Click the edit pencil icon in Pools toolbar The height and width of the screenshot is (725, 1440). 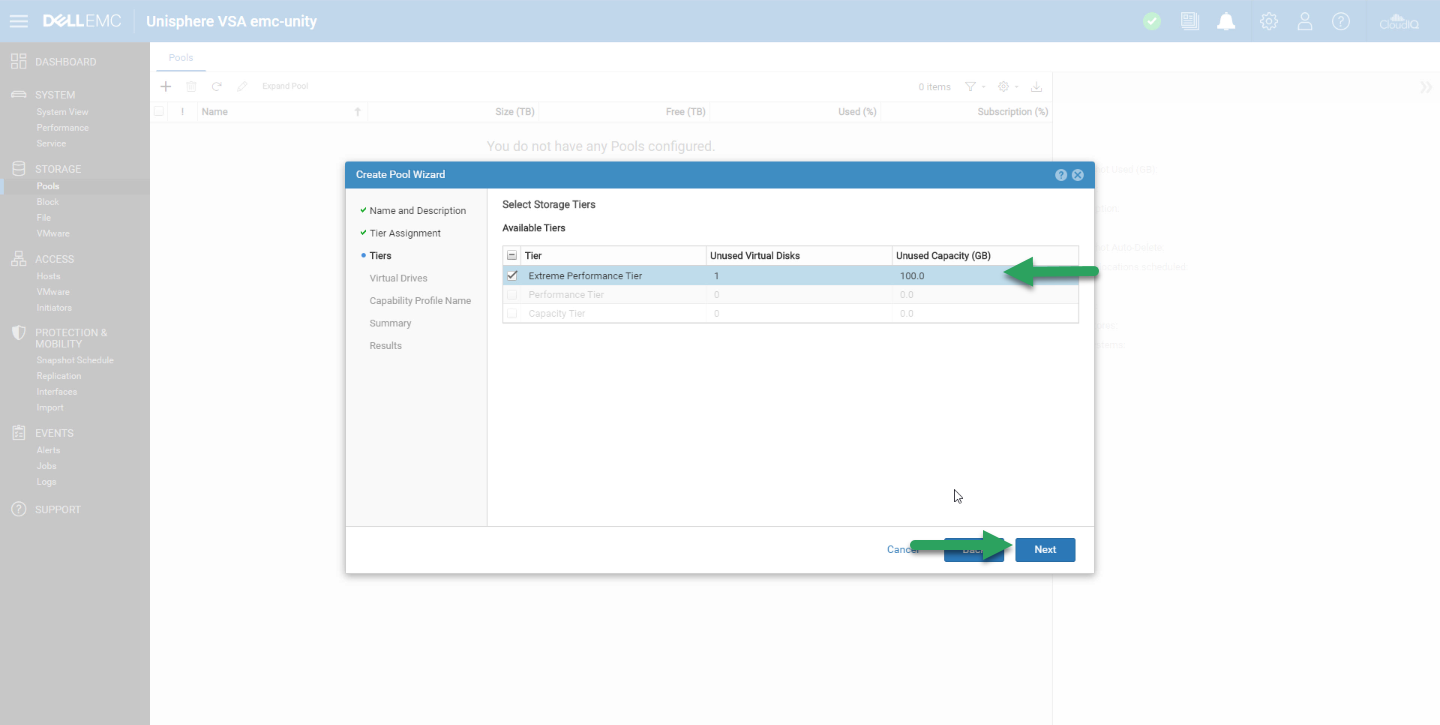[242, 87]
